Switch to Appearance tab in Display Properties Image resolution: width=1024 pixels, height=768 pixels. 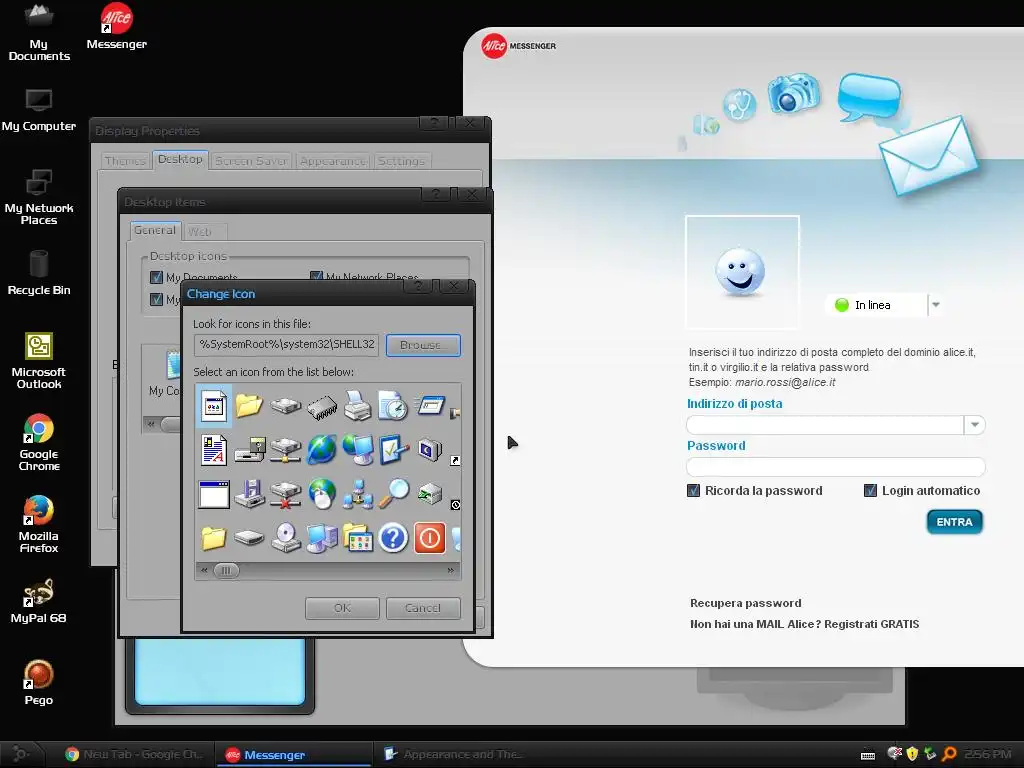click(x=333, y=161)
